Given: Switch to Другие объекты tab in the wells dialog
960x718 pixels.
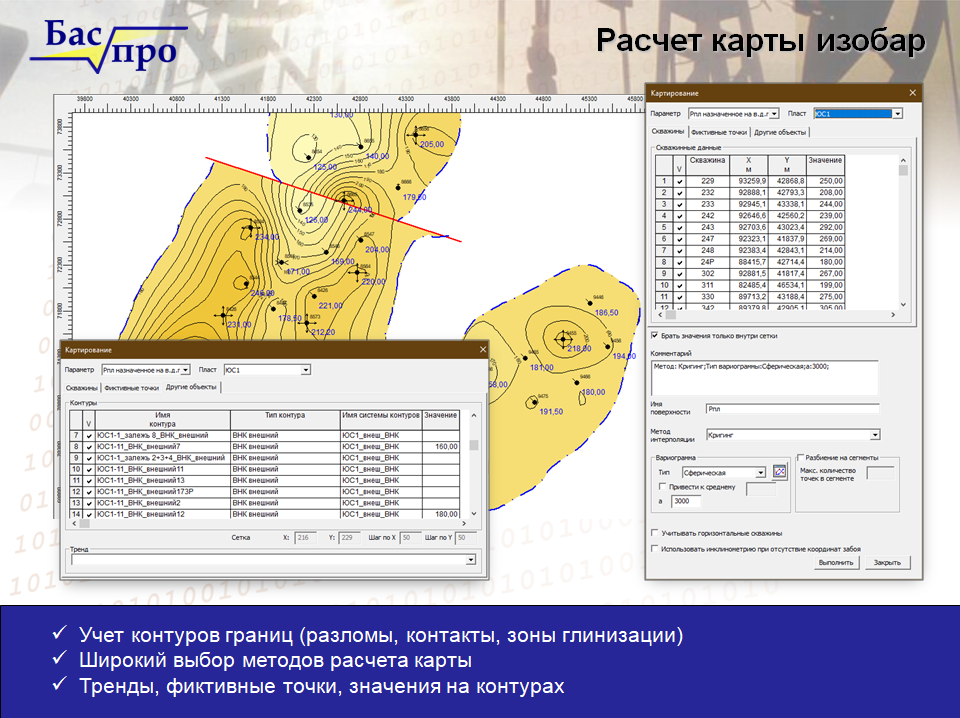Looking at the screenshot, I should [780, 132].
